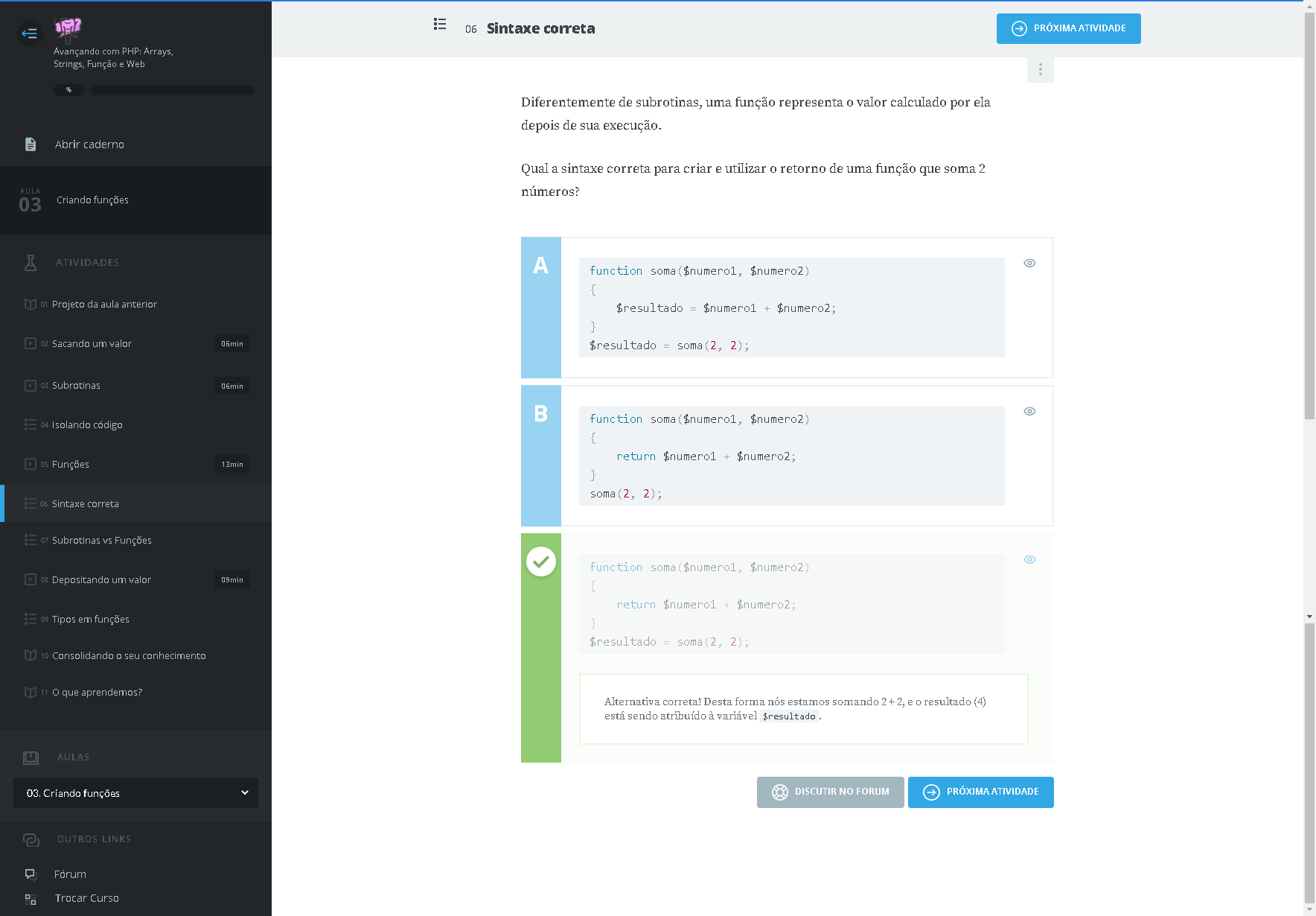Click the Trocar Curso icon

(31, 899)
